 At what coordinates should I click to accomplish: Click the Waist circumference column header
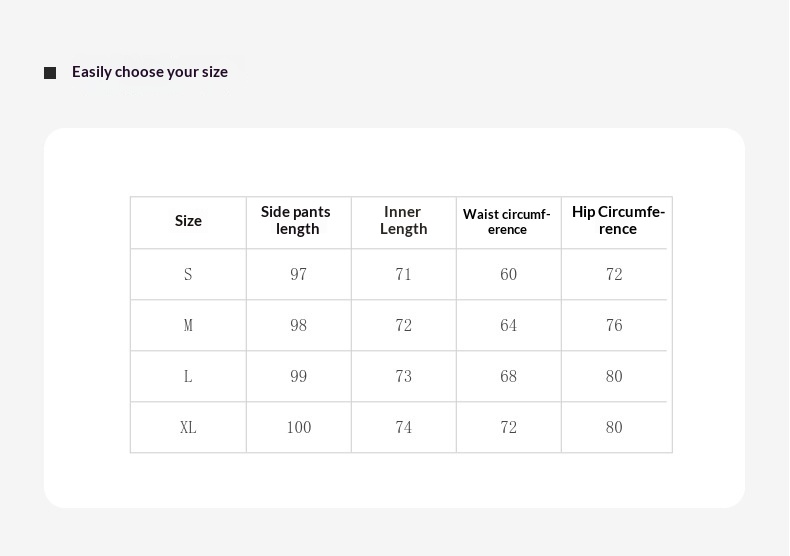pyautogui.click(x=507, y=221)
